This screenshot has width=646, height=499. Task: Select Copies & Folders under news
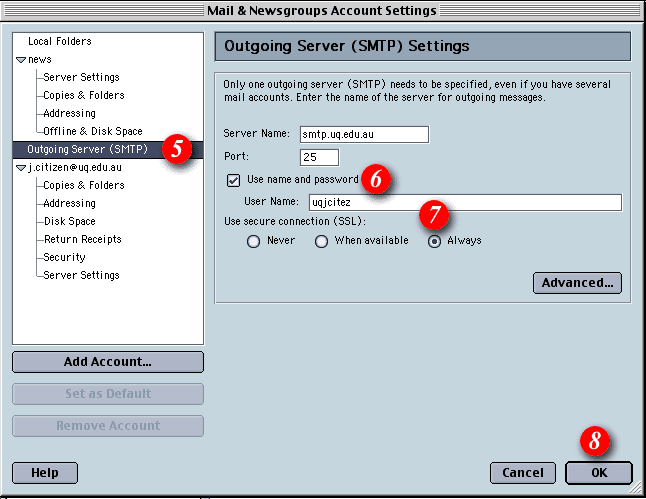(x=84, y=95)
